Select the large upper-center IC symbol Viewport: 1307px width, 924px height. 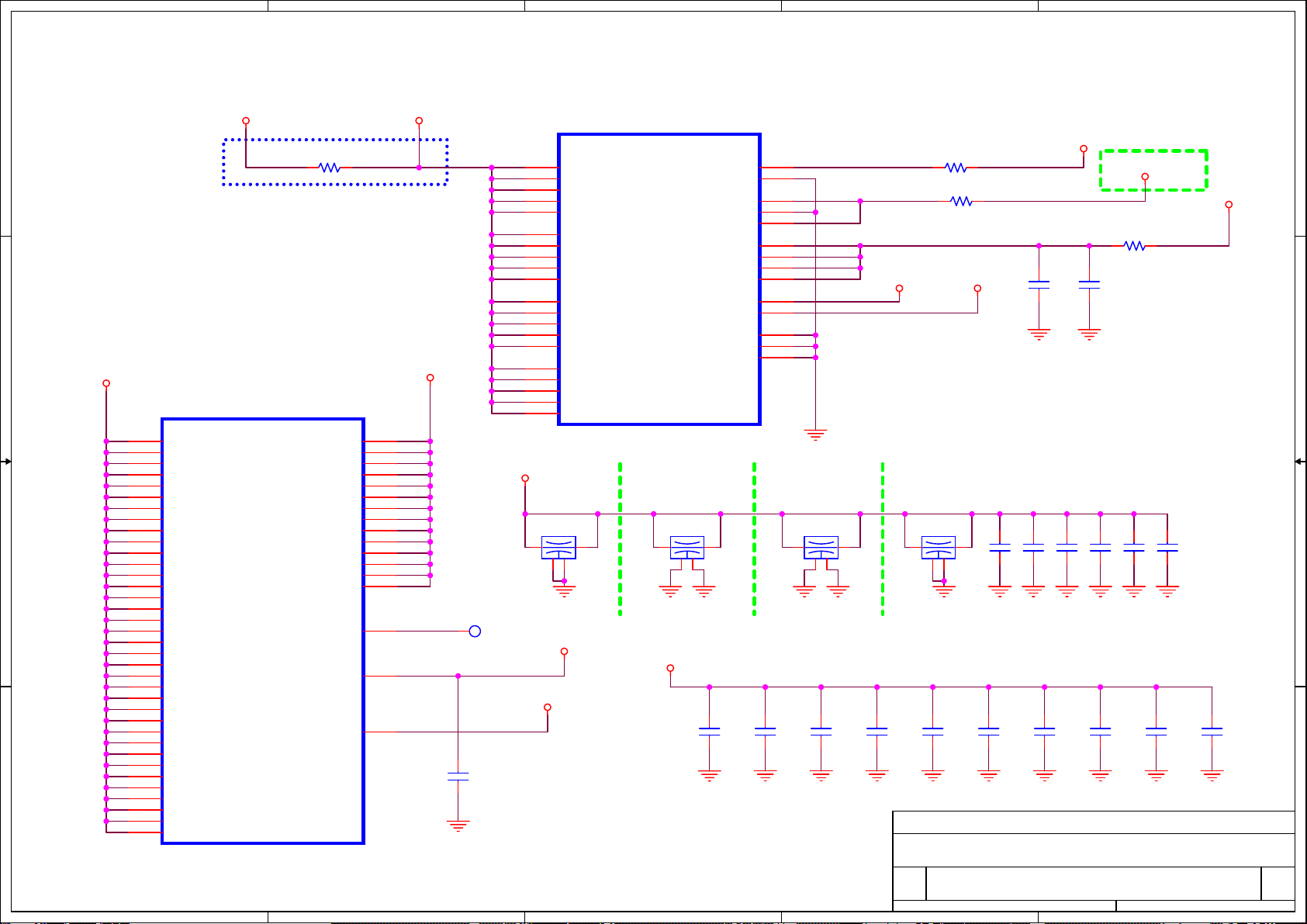[x=659, y=279]
